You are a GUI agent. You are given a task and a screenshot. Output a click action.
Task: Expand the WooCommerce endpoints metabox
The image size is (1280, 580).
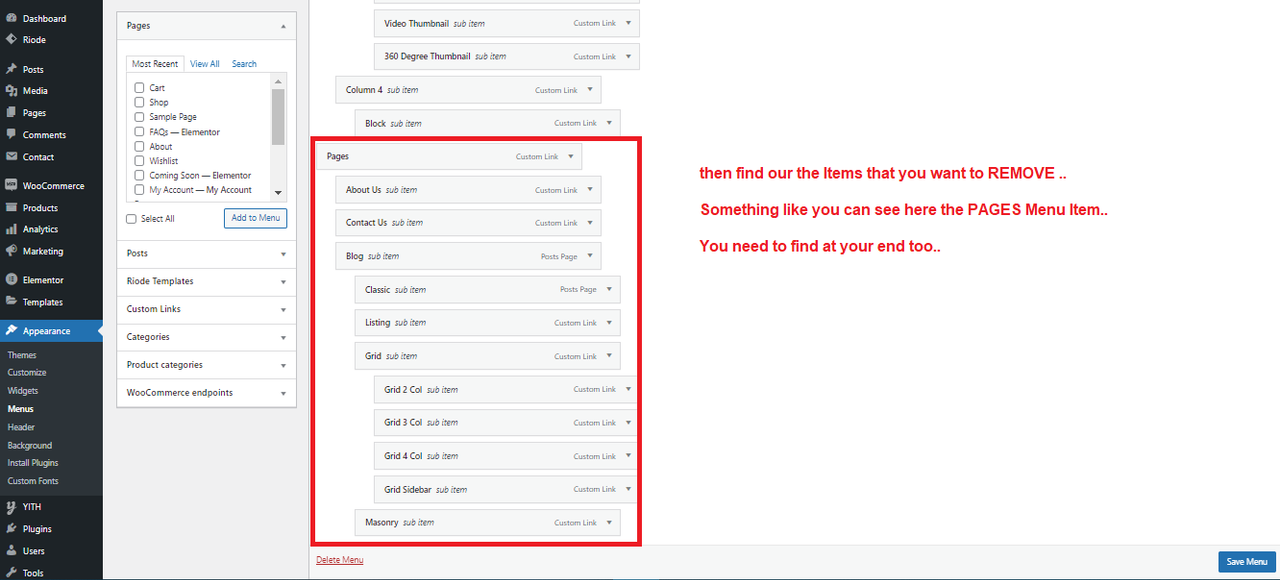(x=283, y=393)
